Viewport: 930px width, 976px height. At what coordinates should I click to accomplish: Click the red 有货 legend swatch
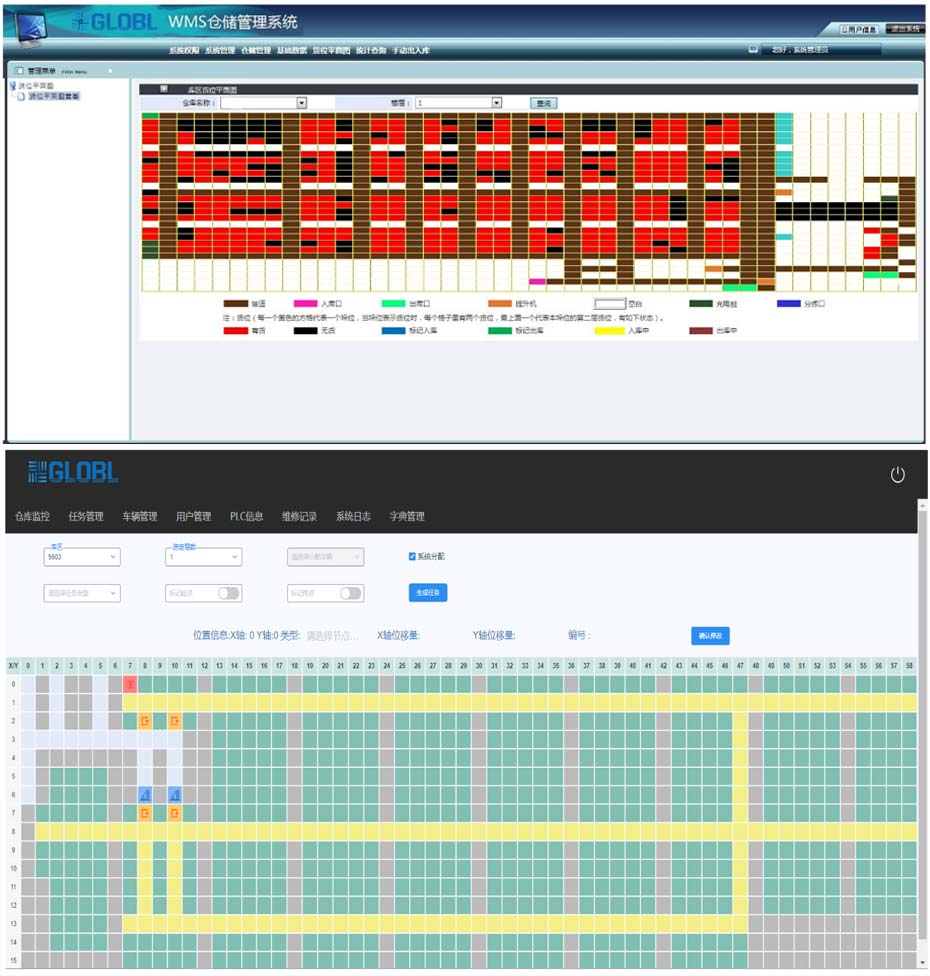tap(235, 330)
